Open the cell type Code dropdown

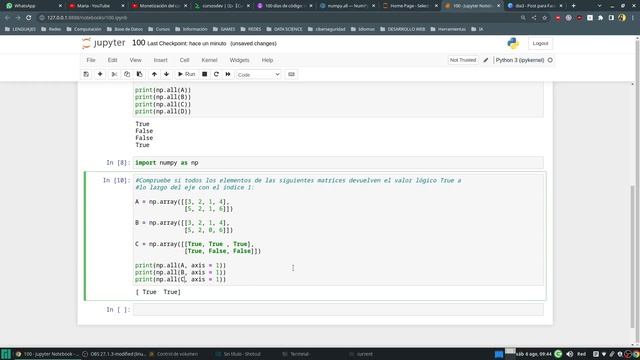pyautogui.click(x=258, y=75)
